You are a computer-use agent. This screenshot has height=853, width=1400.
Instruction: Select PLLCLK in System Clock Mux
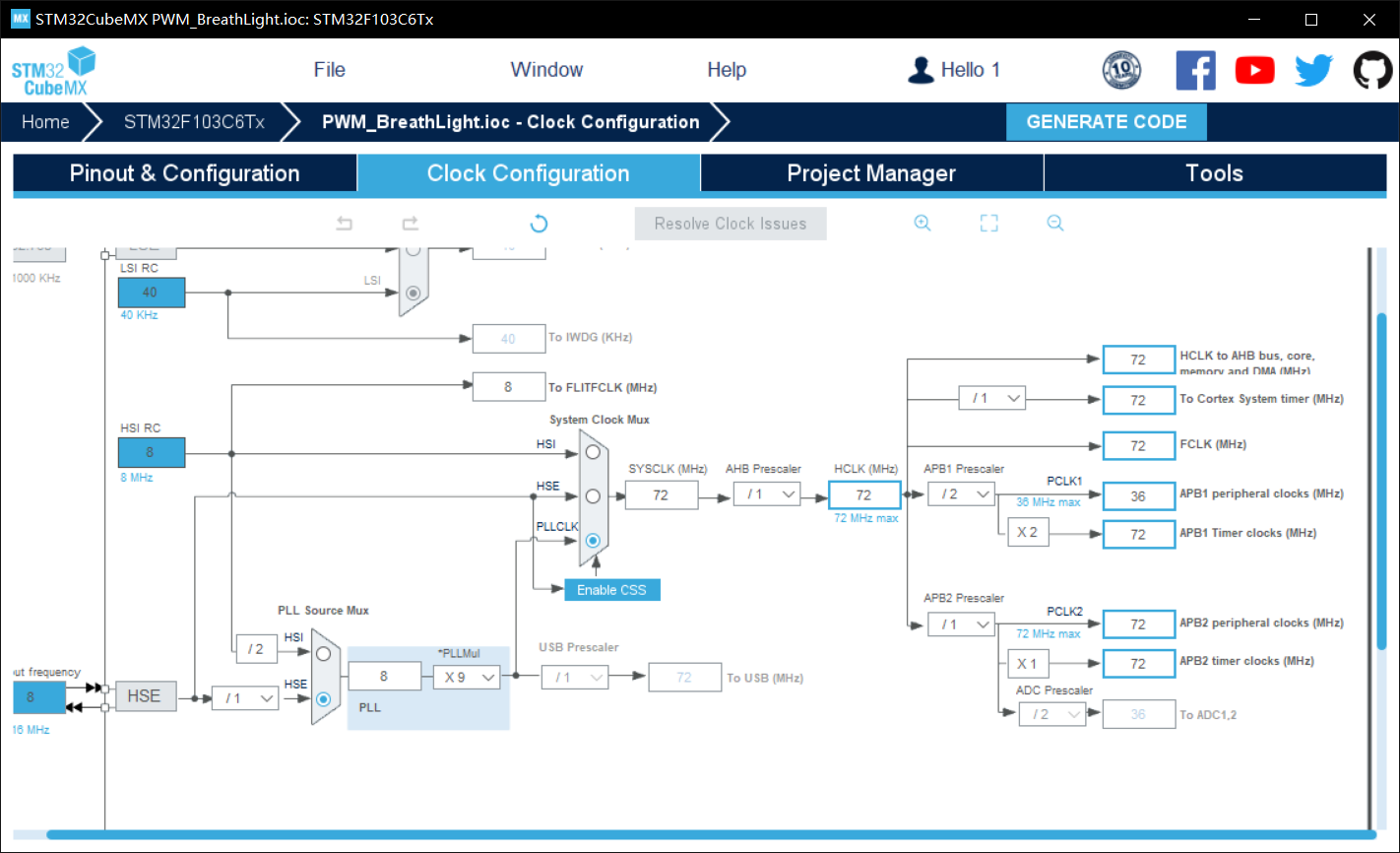(593, 541)
